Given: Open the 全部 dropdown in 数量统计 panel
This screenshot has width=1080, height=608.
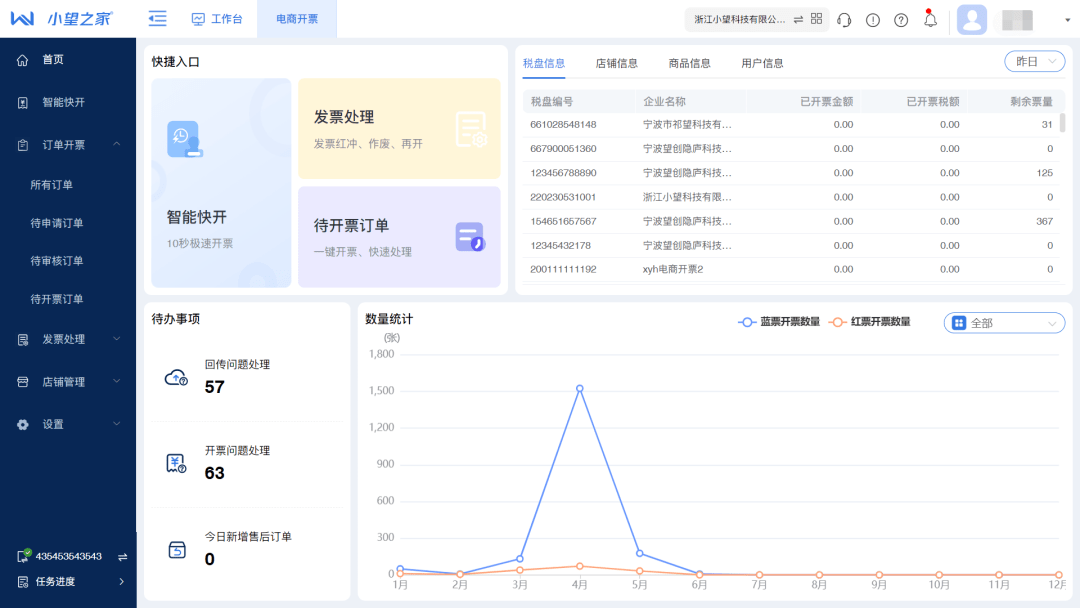Looking at the screenshot, I should click(1003, 322).
